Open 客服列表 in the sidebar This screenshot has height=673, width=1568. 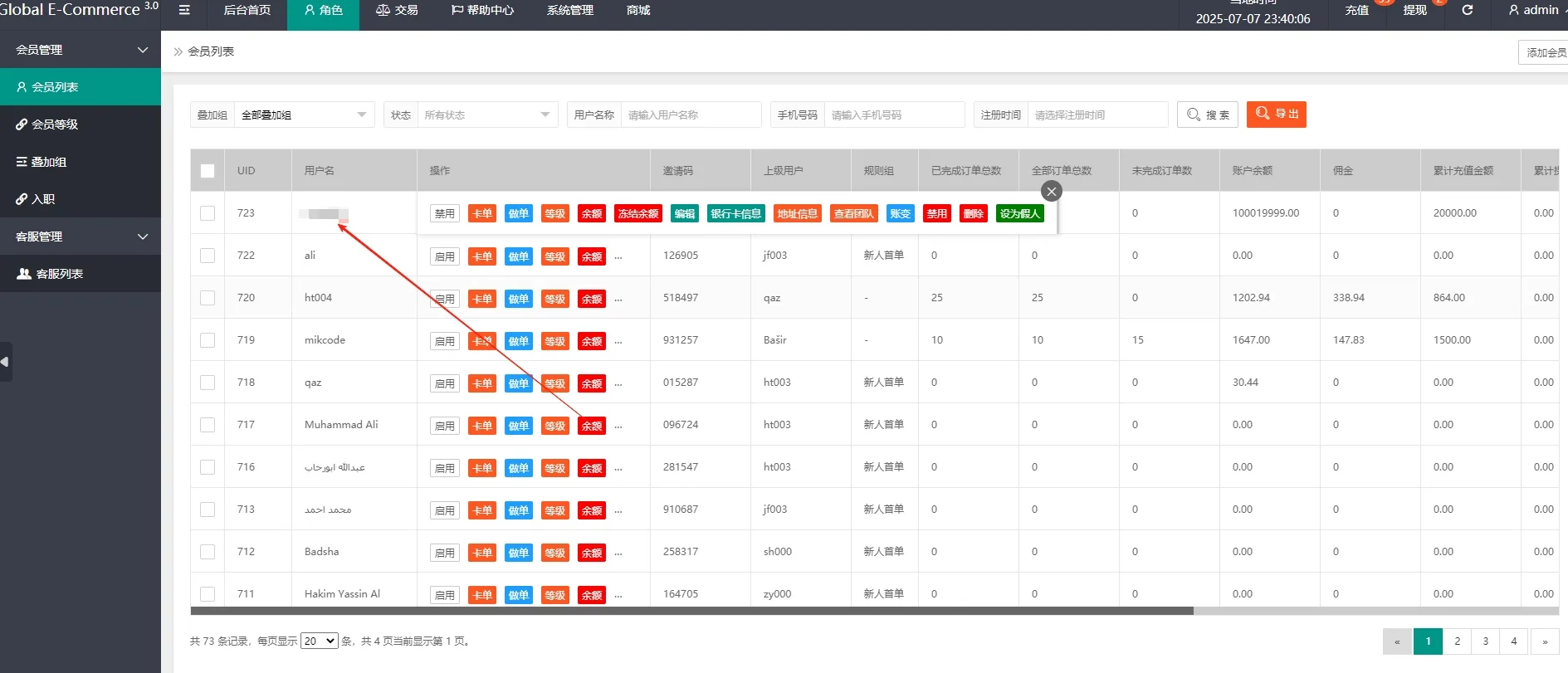click(59, 274)
